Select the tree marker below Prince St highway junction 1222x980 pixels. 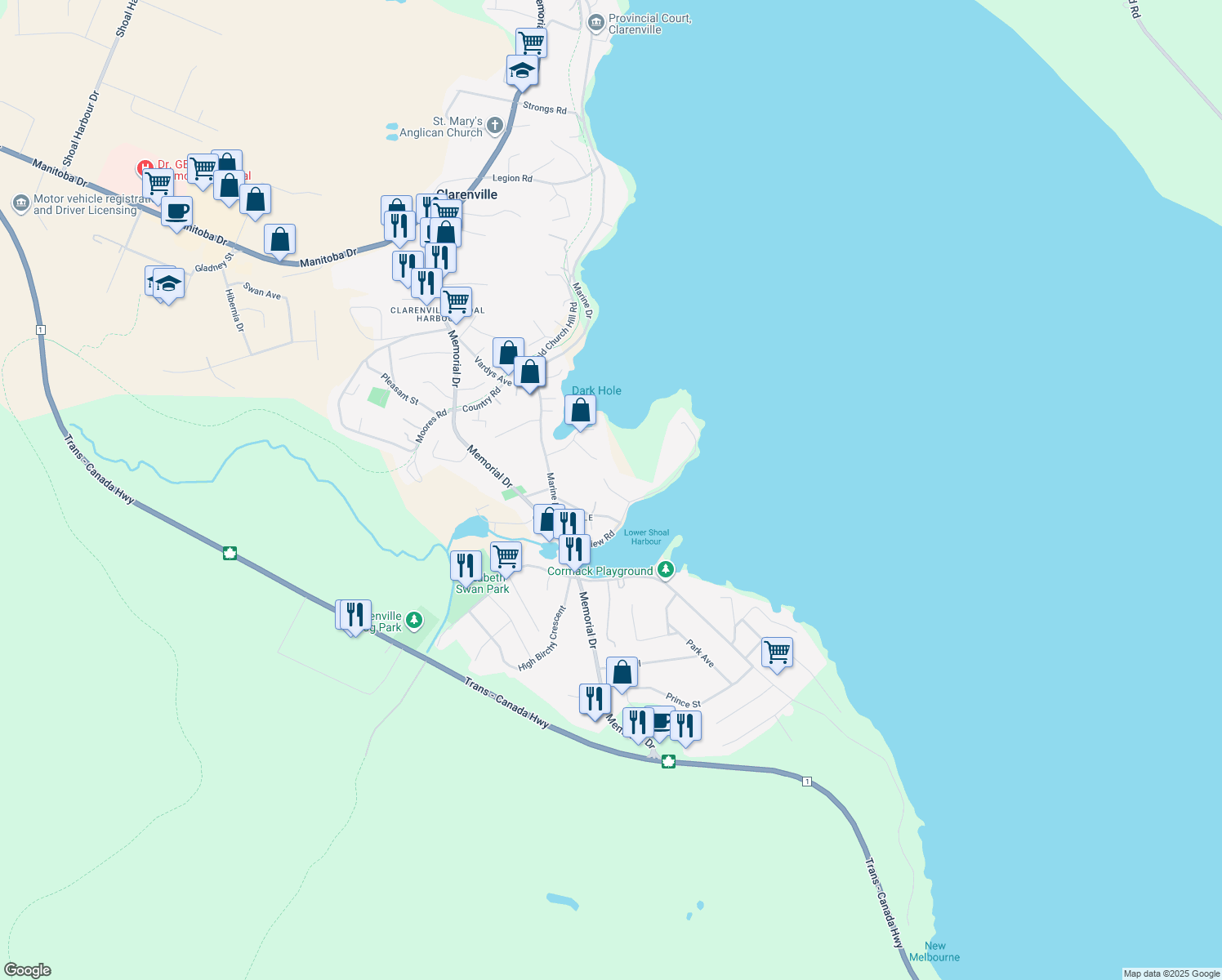[x=667, y=761]
